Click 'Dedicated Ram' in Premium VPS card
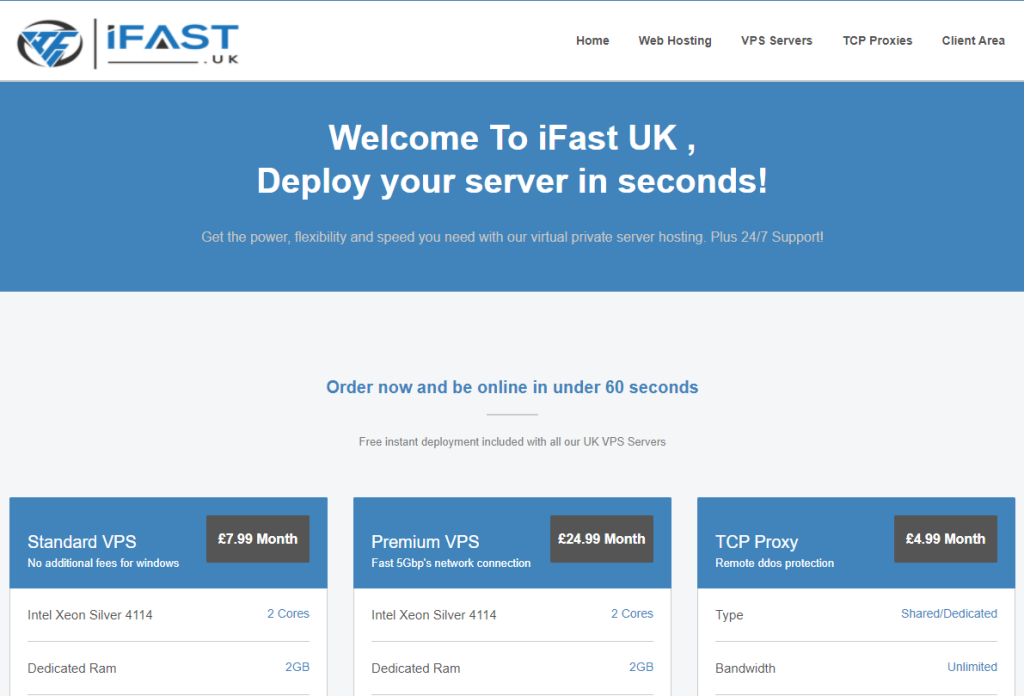Screen dimensions: 1024x696 (x=415, y=669)
